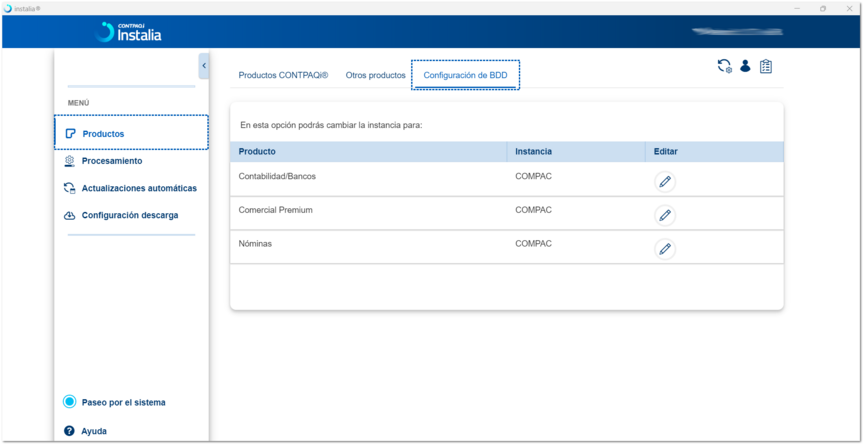Collapse the sidebar with the chevron arrow
This screenshot has height=445, width=864.
tap(204, 66)
